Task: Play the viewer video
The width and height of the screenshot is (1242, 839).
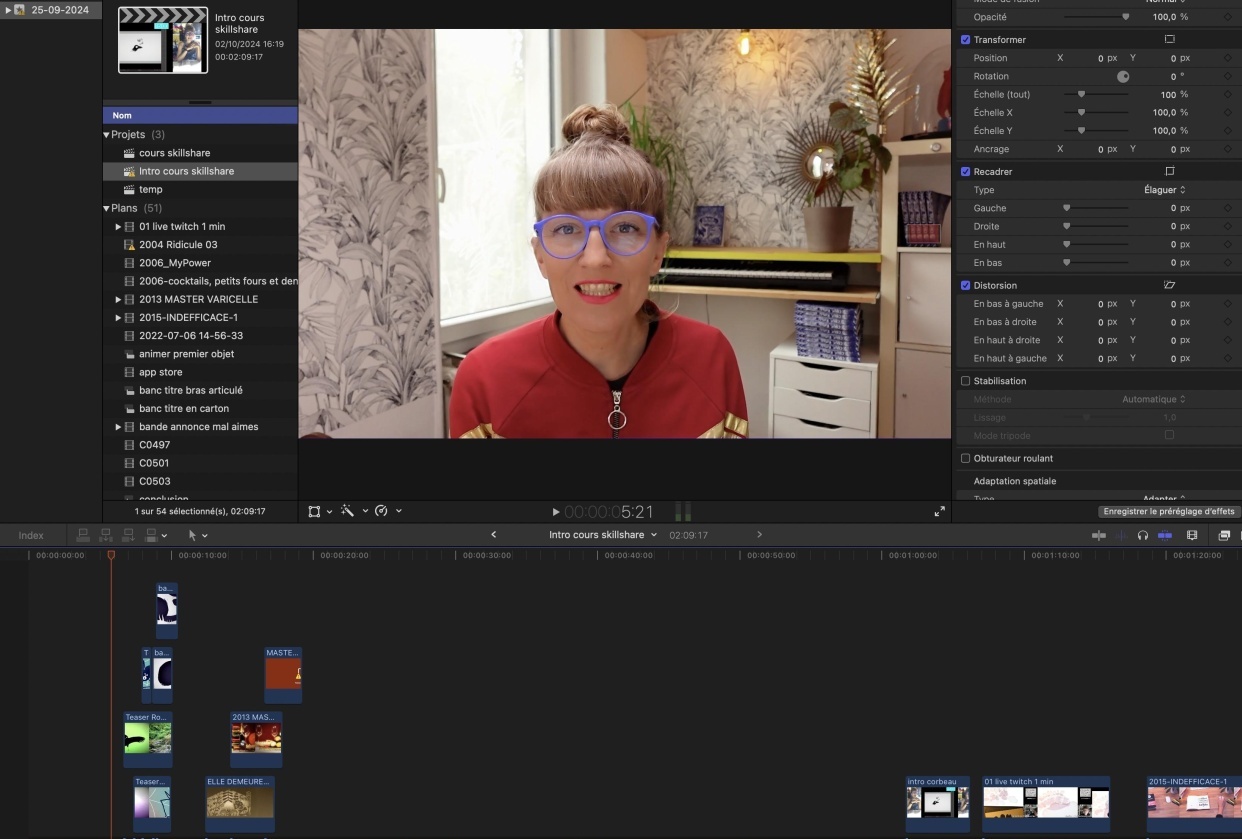Action: [556, 512]
